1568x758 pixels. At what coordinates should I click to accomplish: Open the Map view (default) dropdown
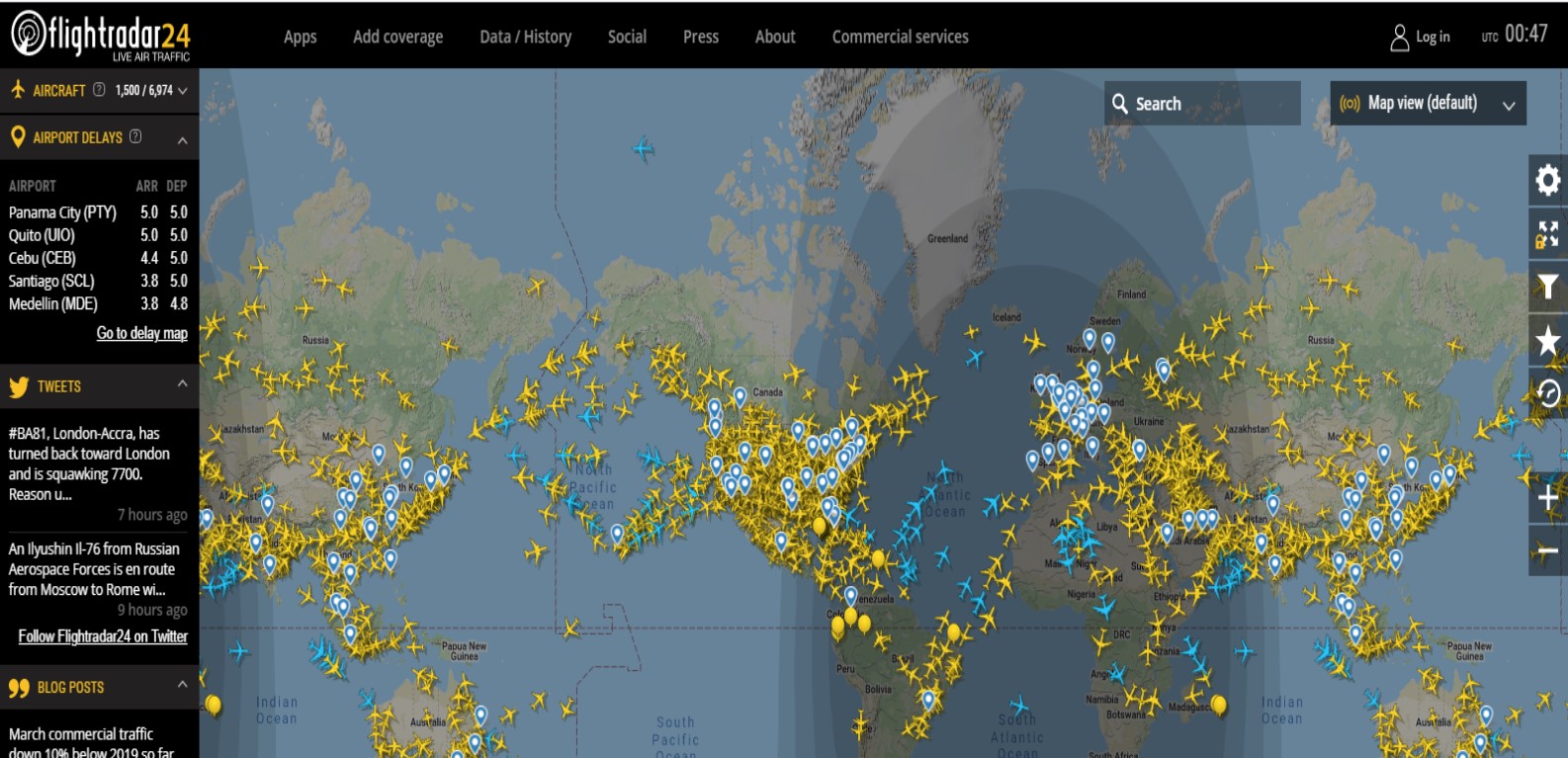coord(1428,103)
